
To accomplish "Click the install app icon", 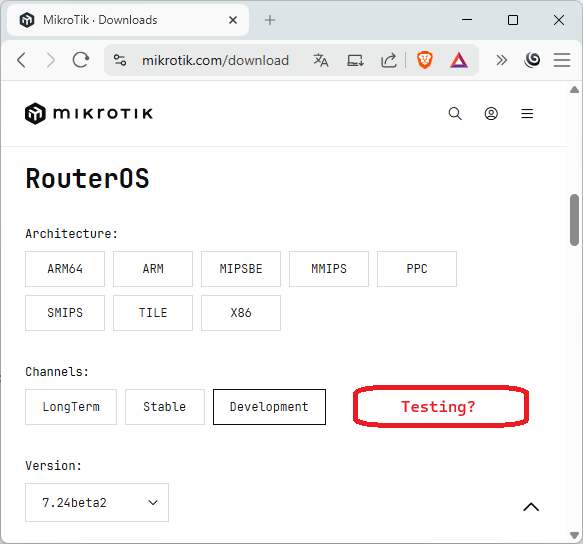I will coord(355,60).
